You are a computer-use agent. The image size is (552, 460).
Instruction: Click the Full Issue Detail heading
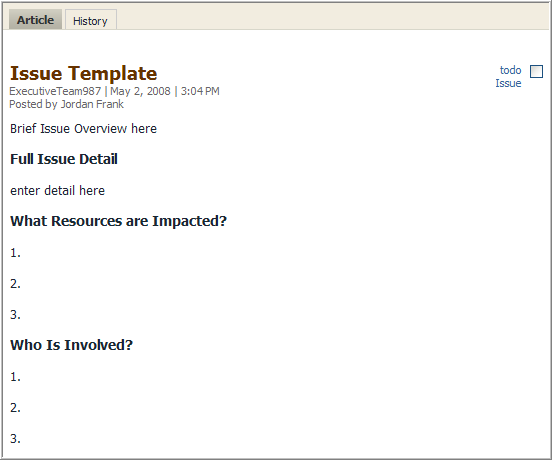[x=64, y=159]
